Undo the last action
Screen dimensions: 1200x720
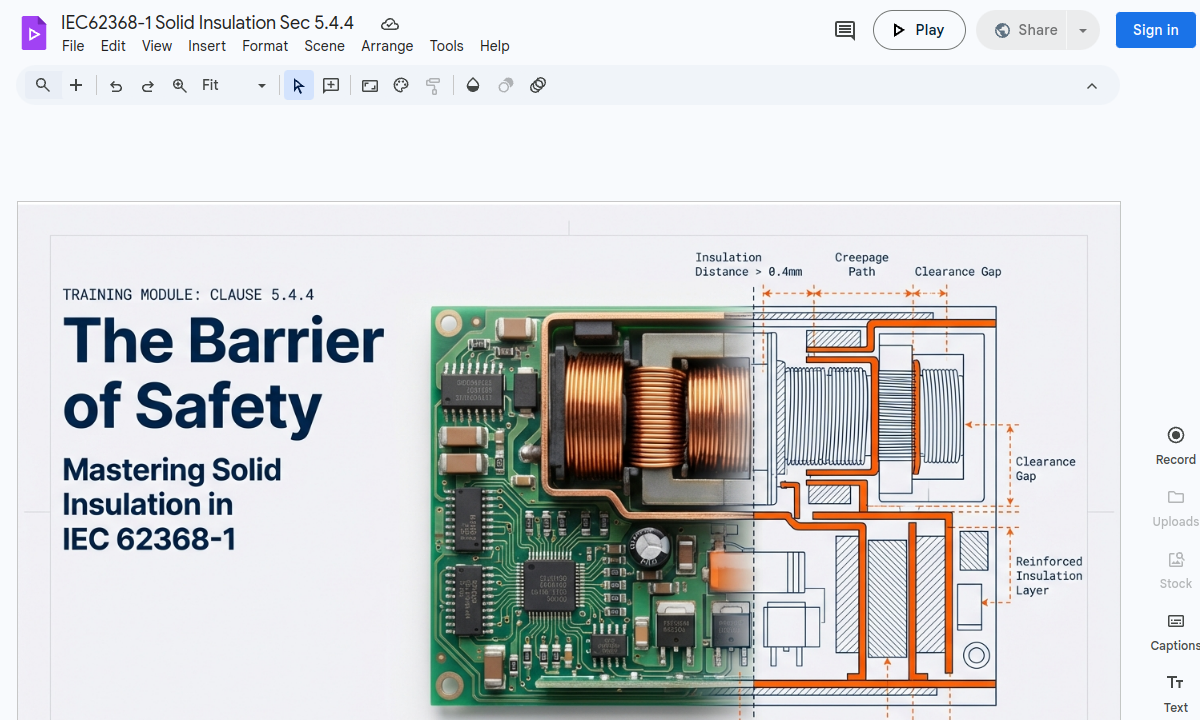pyautogui.click(x=116, y=86)
